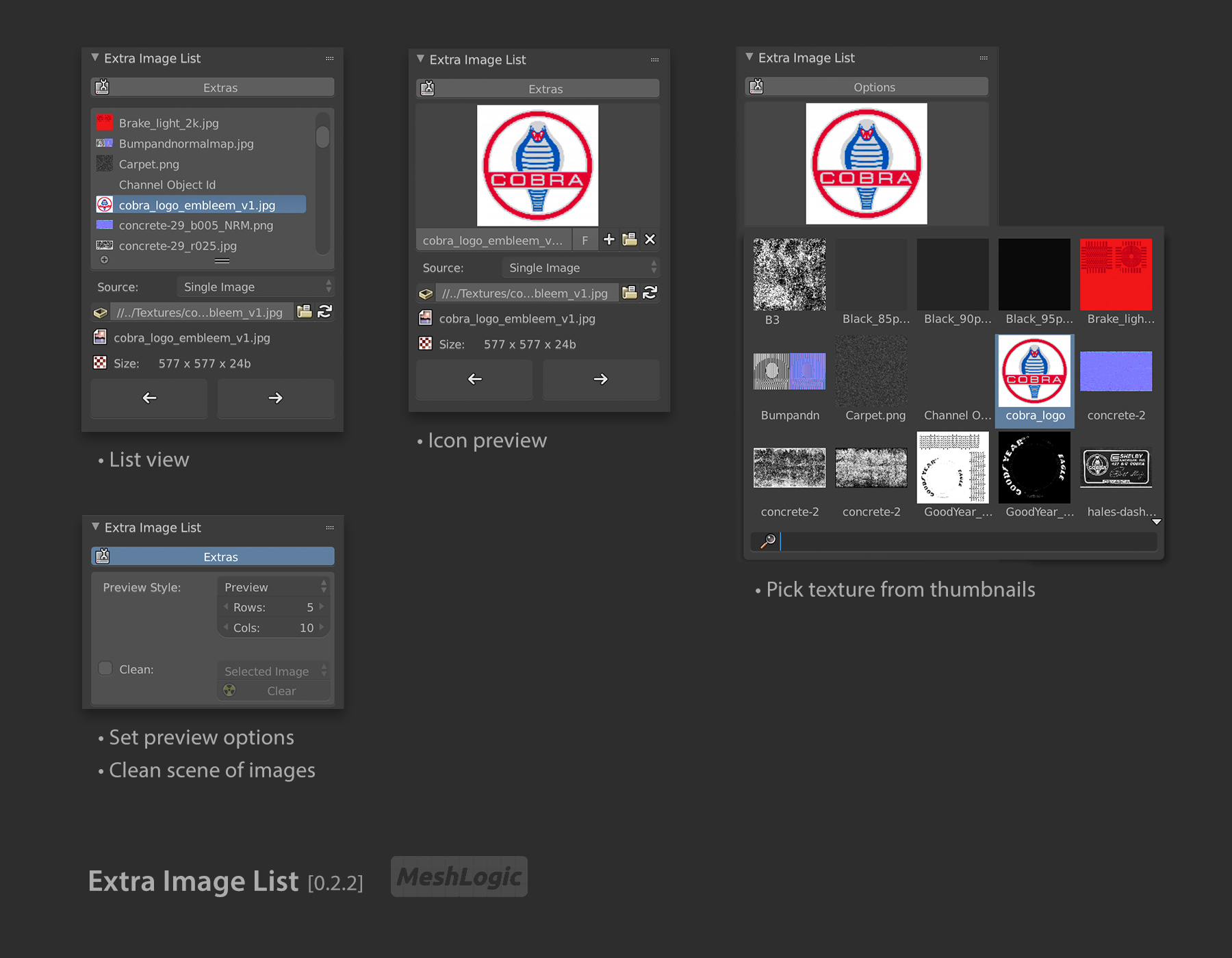Click the pack image icon in icon preview panel

pos(426,294)
